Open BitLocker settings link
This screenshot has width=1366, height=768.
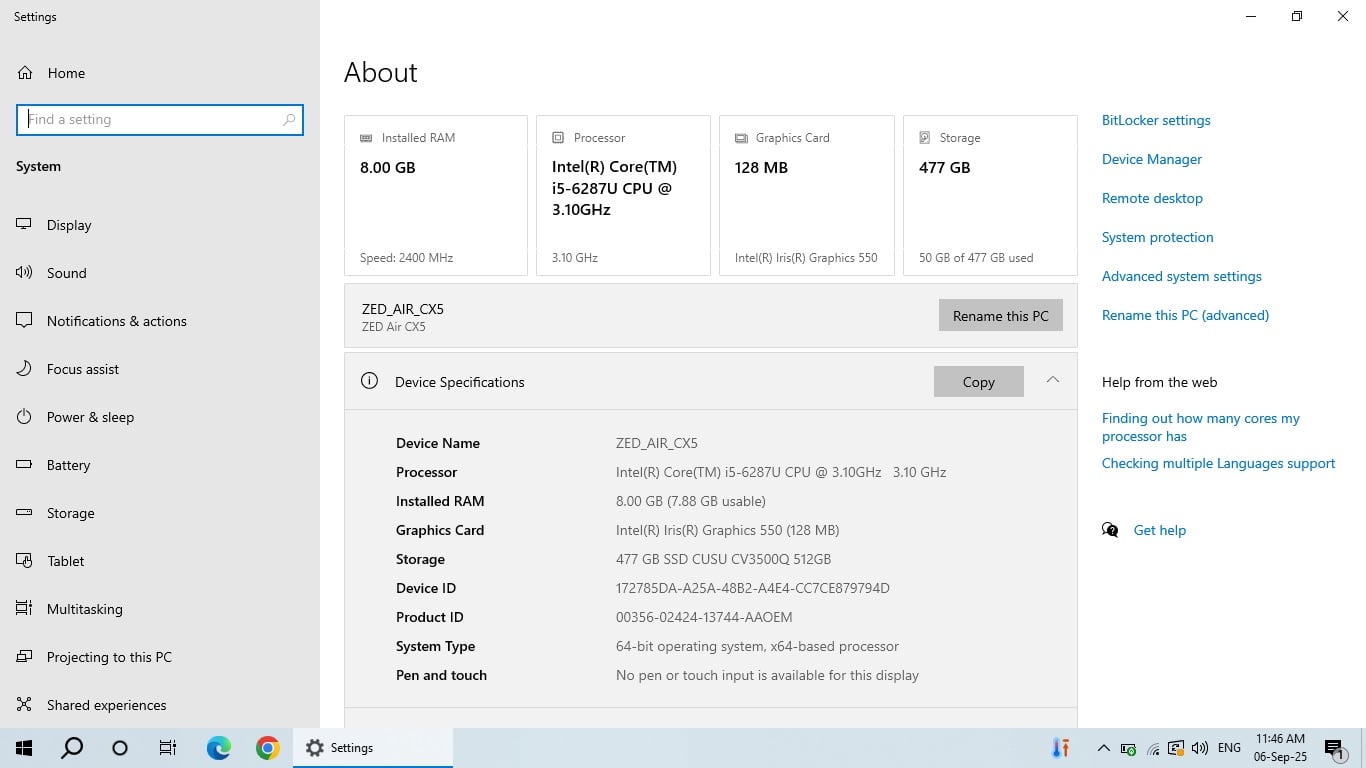click(x=1156, y=120)
